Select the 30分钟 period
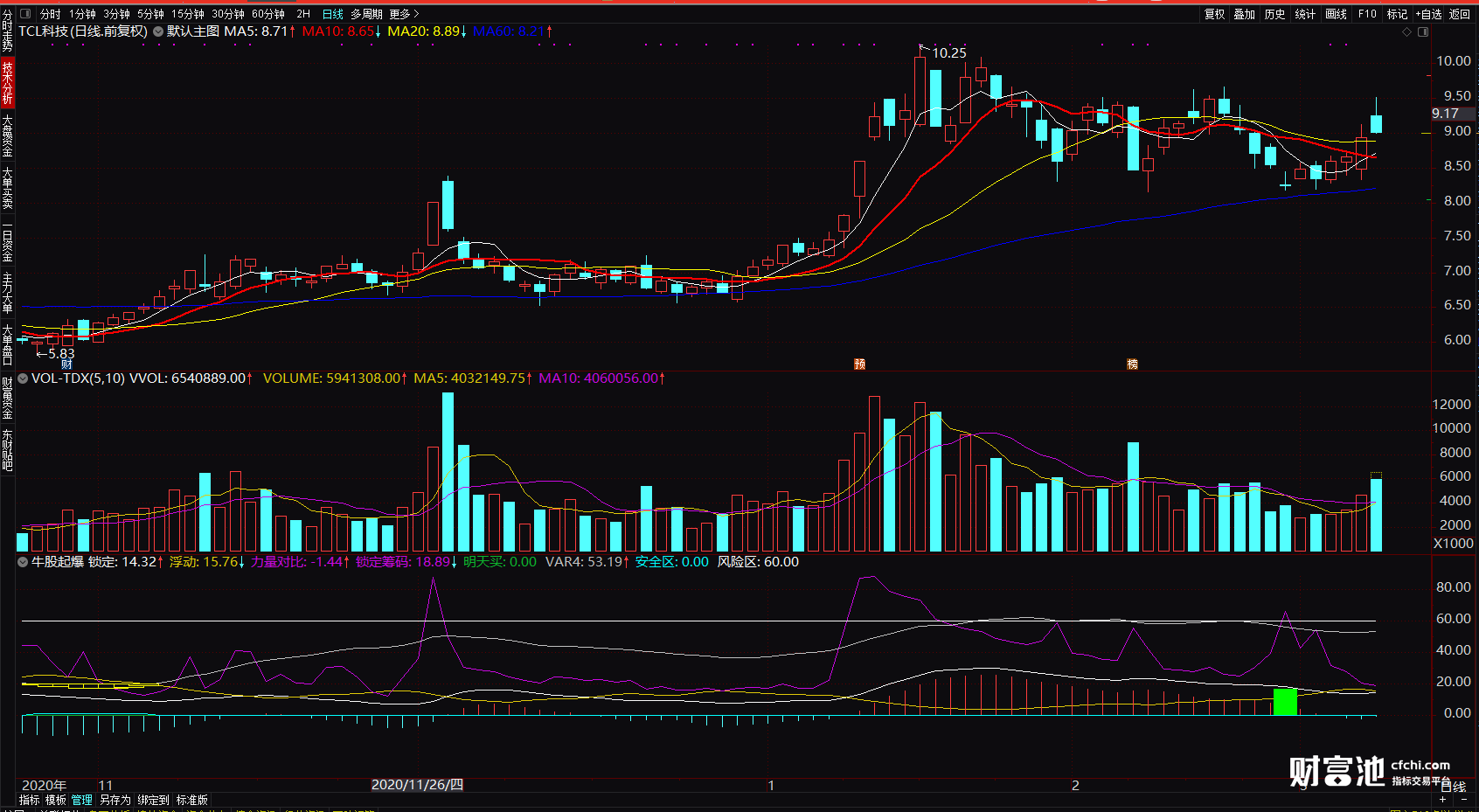The height and width of the screenshot is (812, 1479). [228, 14]
